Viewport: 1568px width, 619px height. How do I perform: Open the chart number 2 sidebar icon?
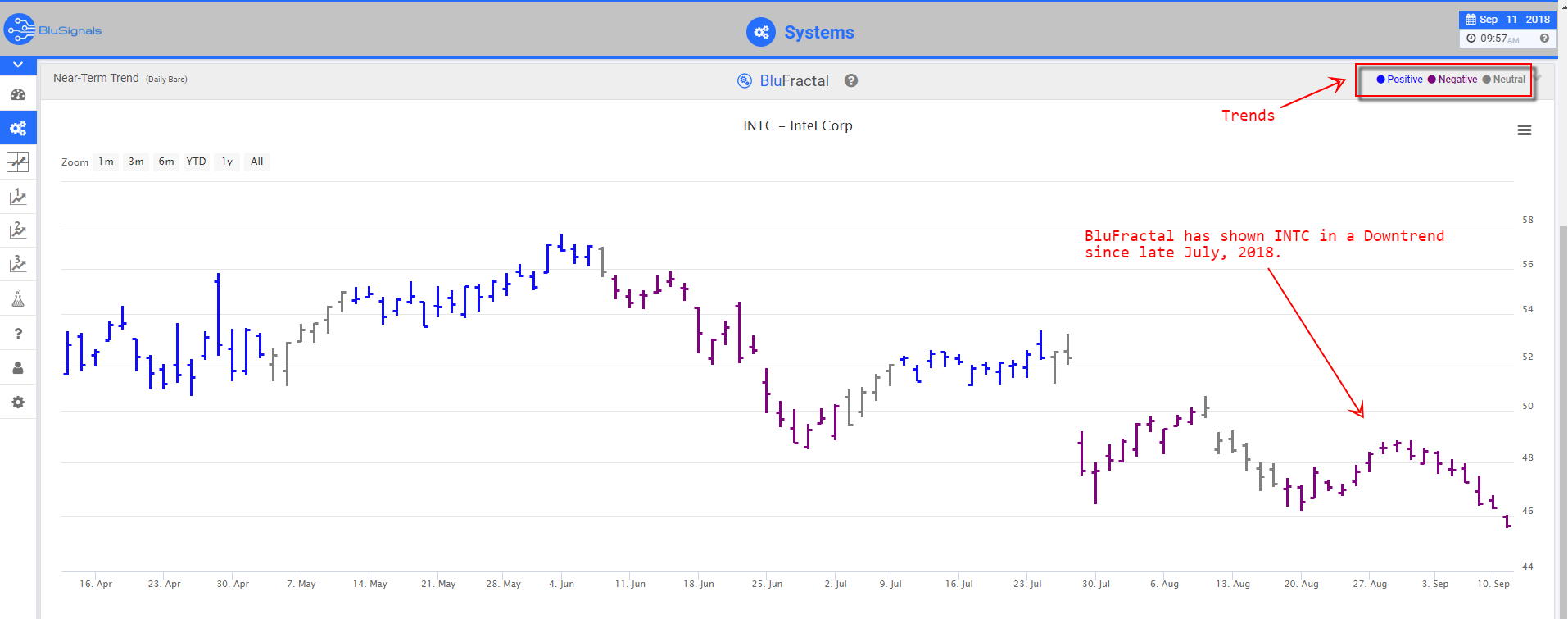tap(18, 230)
